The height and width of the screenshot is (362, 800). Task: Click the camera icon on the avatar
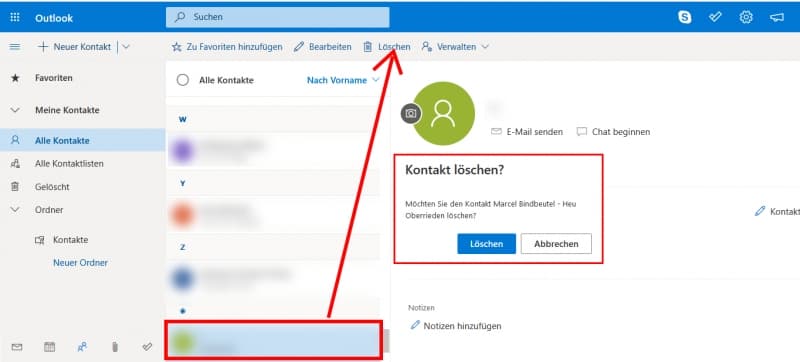[x=411, y=114]
